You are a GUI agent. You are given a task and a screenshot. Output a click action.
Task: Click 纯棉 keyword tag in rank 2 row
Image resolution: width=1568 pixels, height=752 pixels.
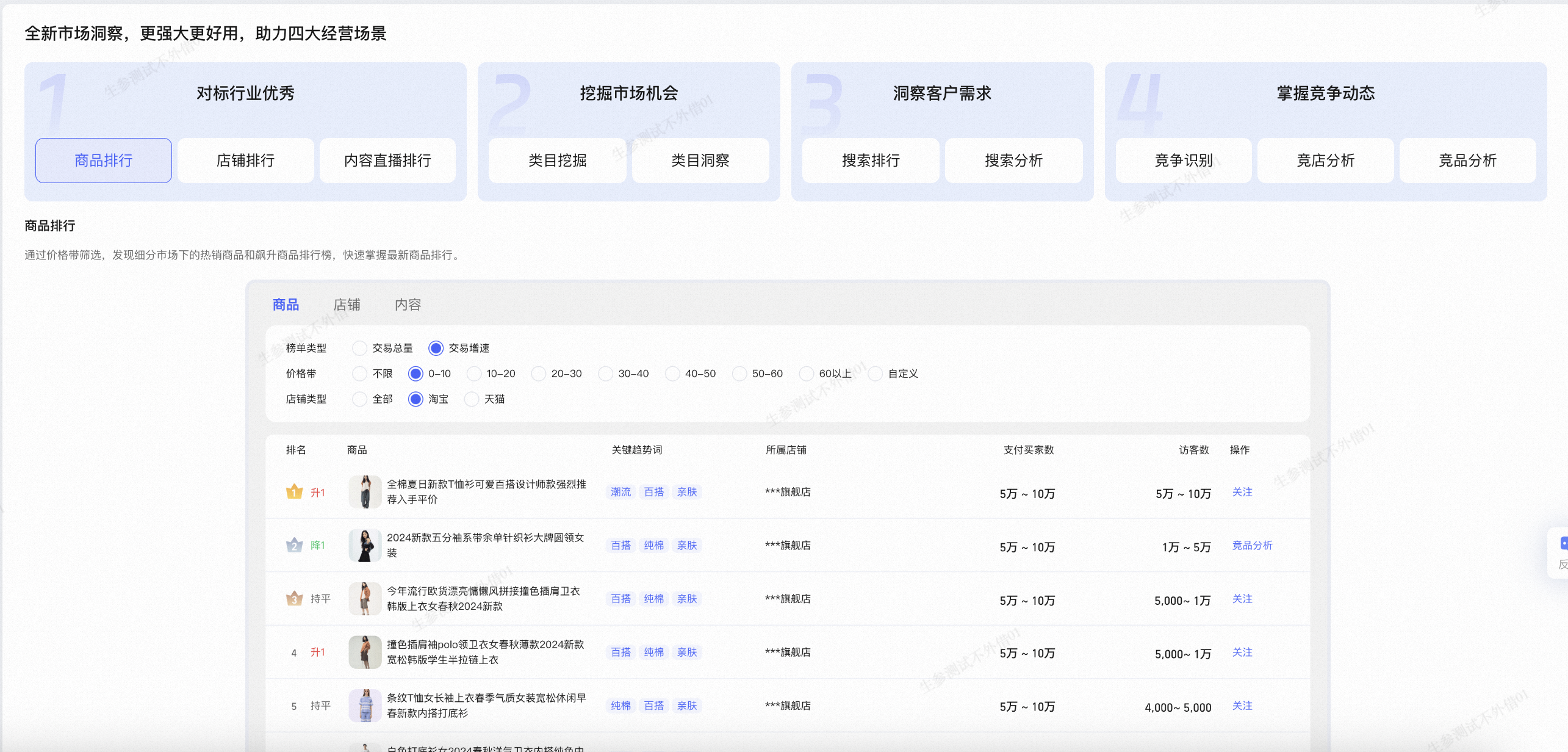[x=654, y=545]
